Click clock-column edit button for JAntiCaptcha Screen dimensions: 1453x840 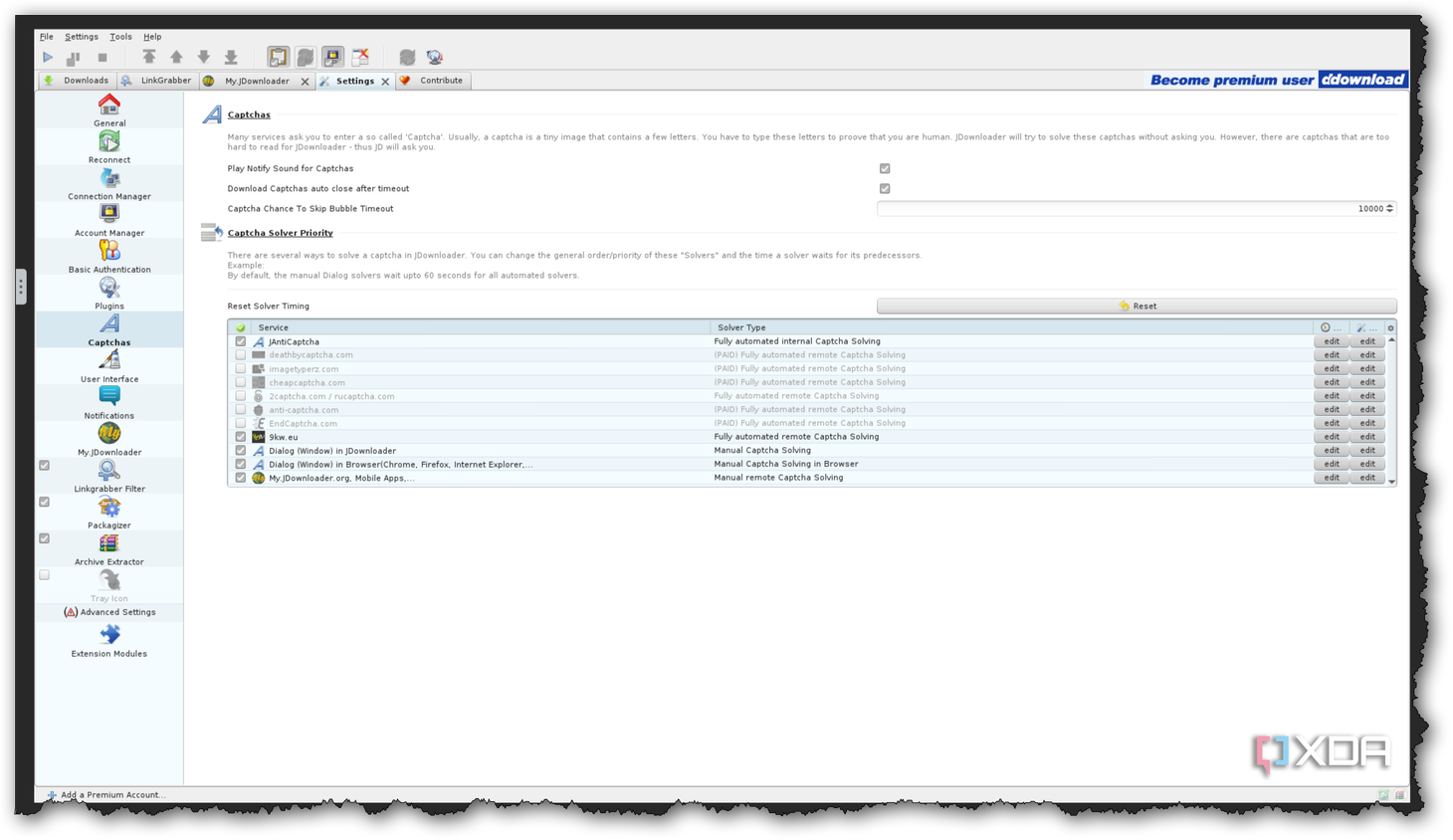(x=1332, y=341)
